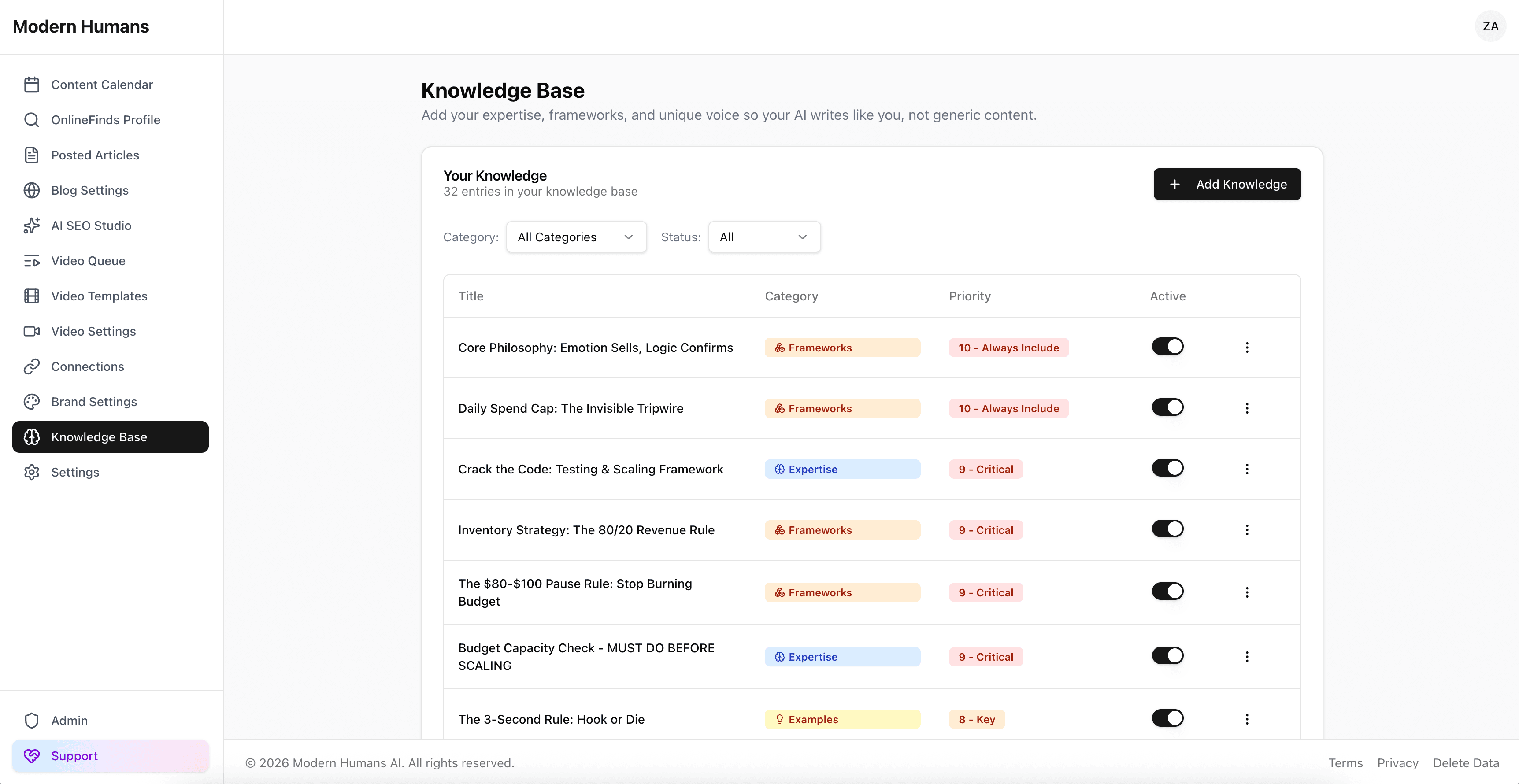
Task: Click the Modern Humans logo text
Action: point(81,26)
